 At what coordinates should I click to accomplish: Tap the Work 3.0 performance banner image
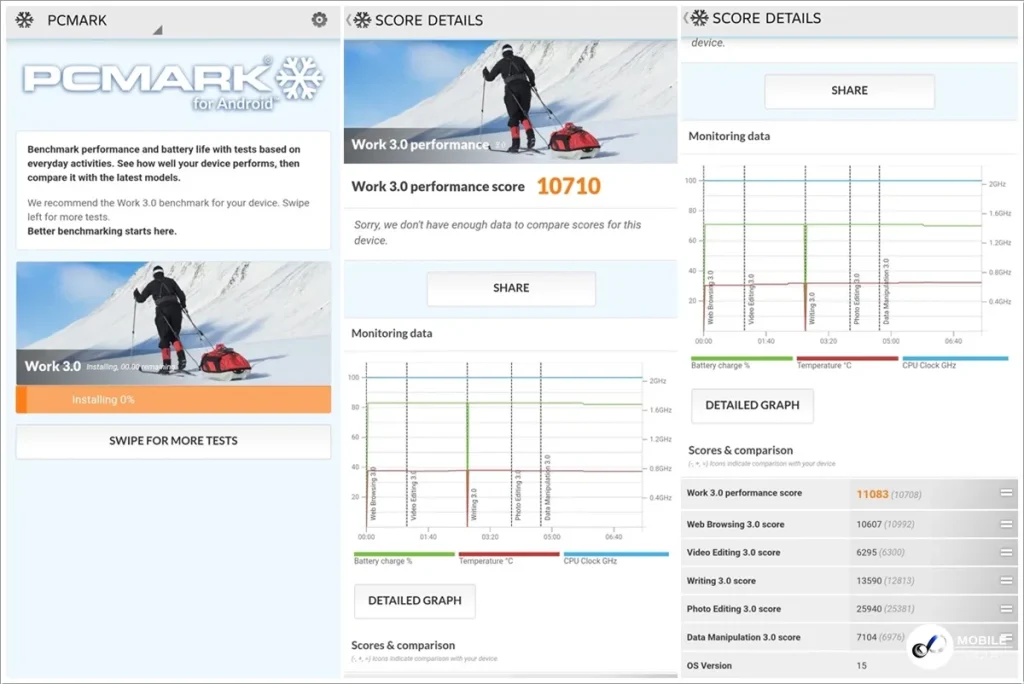tap(511, 102)
